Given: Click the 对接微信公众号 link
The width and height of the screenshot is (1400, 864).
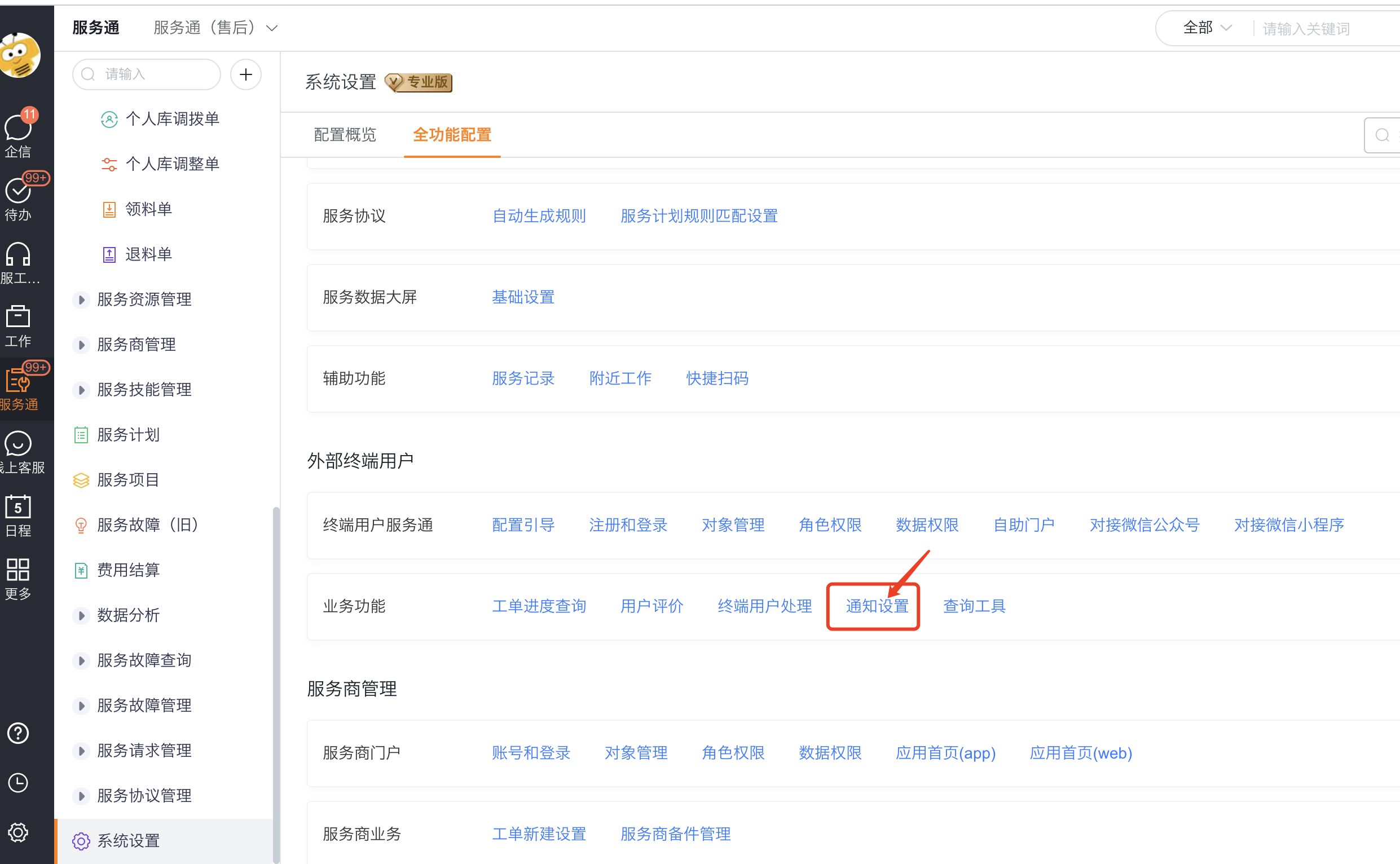Looking at the screenshot, I should click(1144, 524).
